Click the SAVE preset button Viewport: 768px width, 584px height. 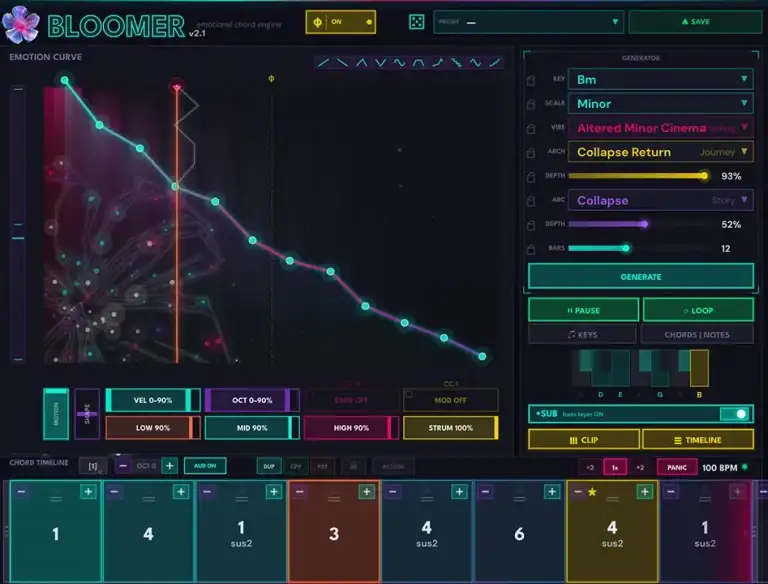[695, 22]
